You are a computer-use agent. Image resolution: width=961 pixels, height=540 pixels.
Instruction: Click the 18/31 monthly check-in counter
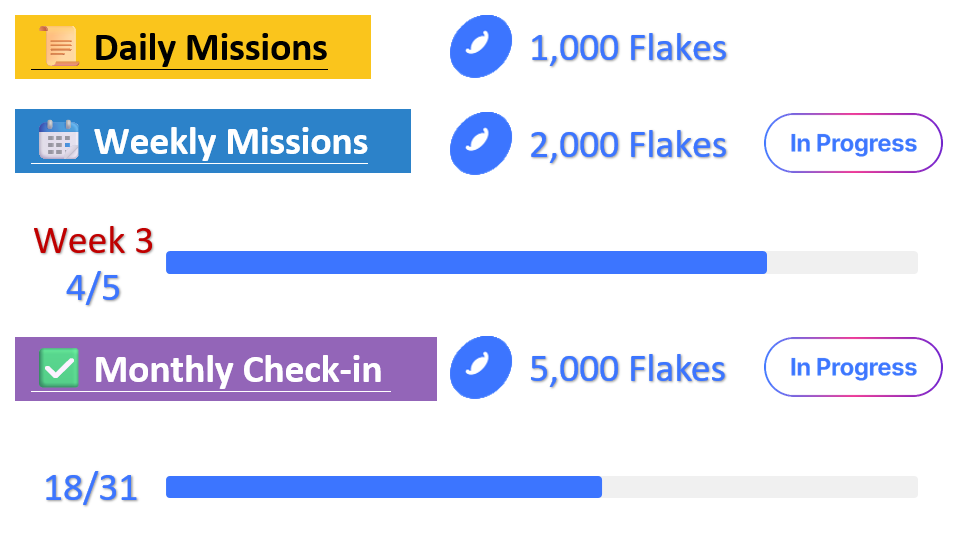point(91,488)
